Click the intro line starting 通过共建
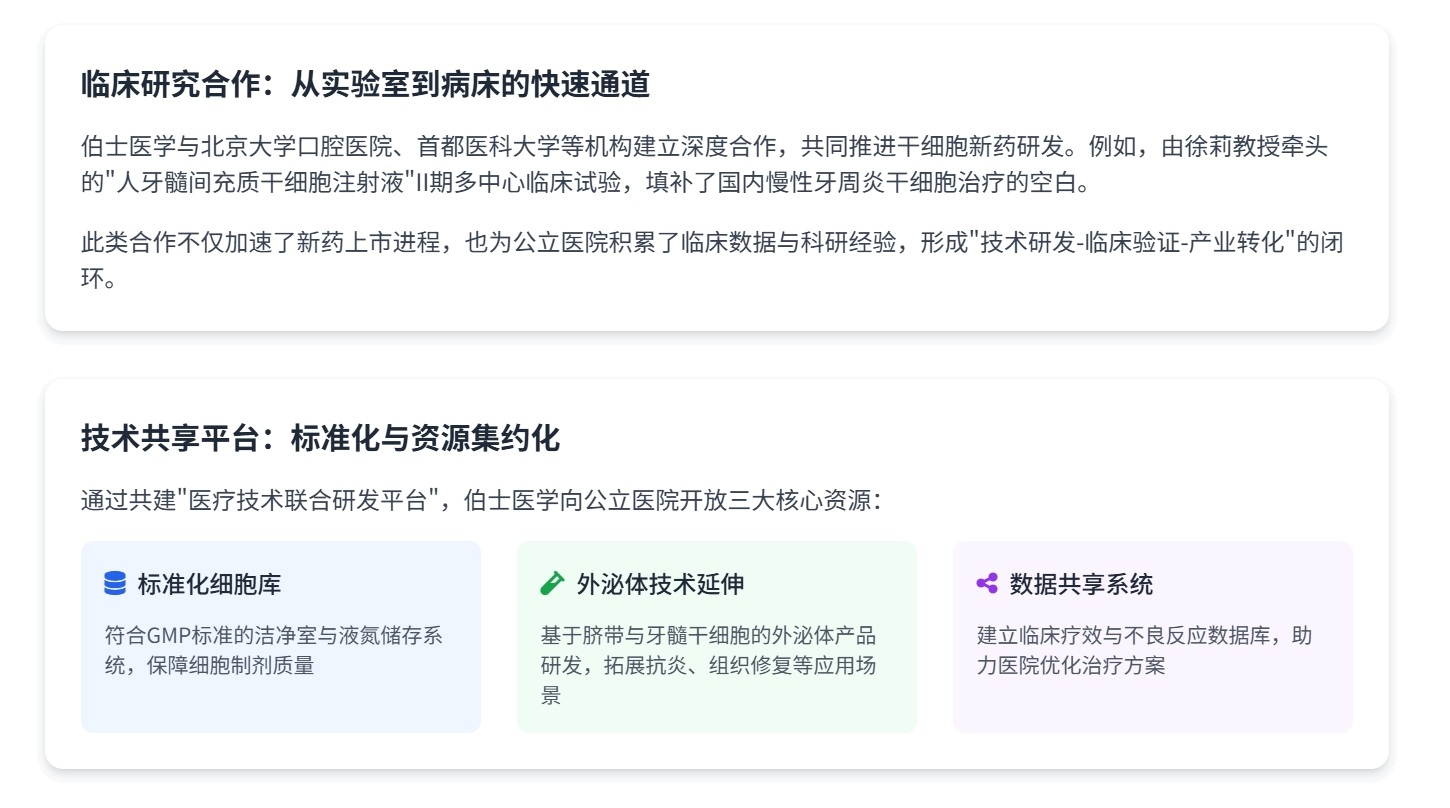Image resolution: width=1450 pixels, height=808 pixels. 480,499
